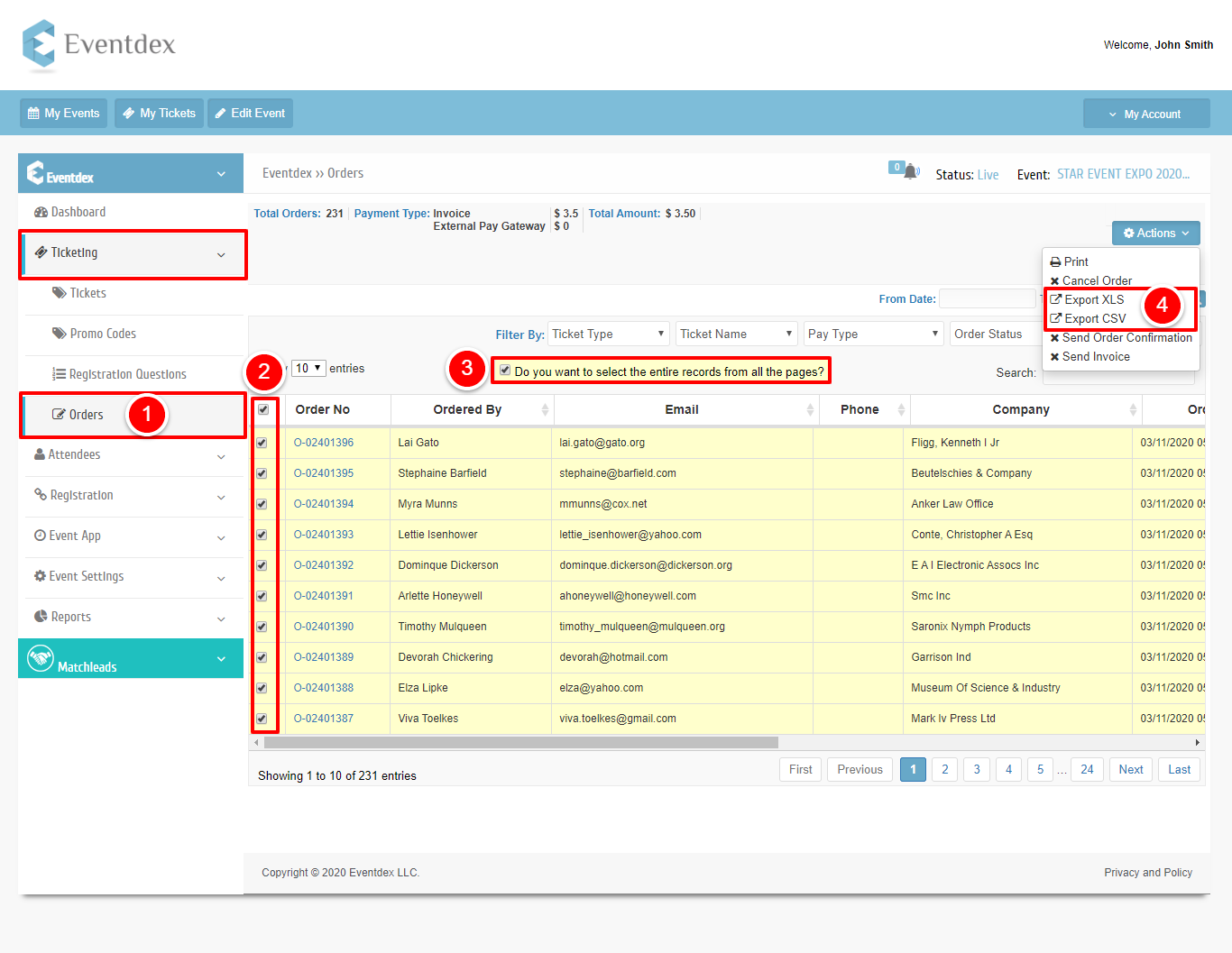Click the From Date input field
This screenshot has width=1232, height=953.
[987, 299]
